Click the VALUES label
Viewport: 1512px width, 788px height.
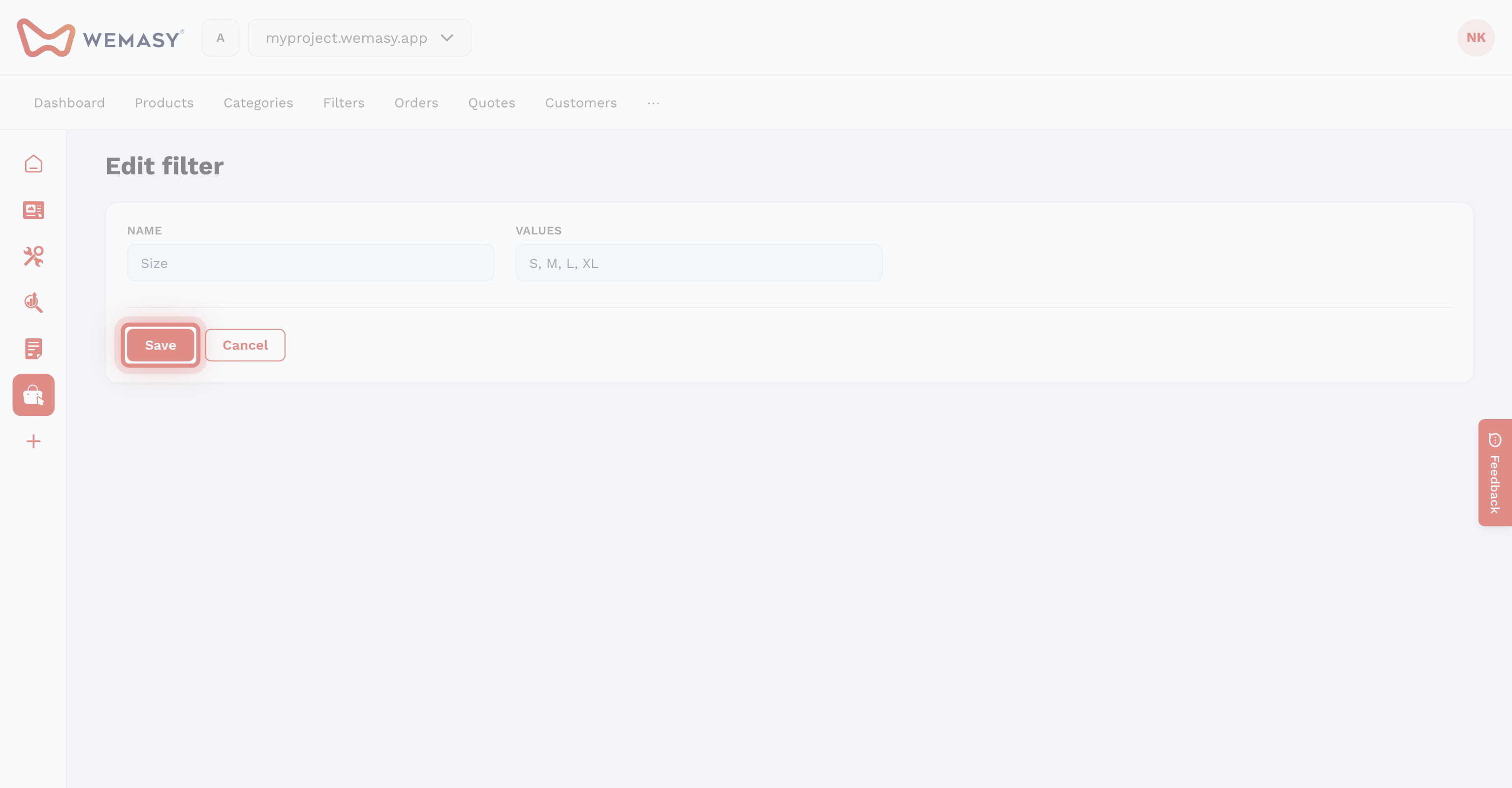coord(539,231)
